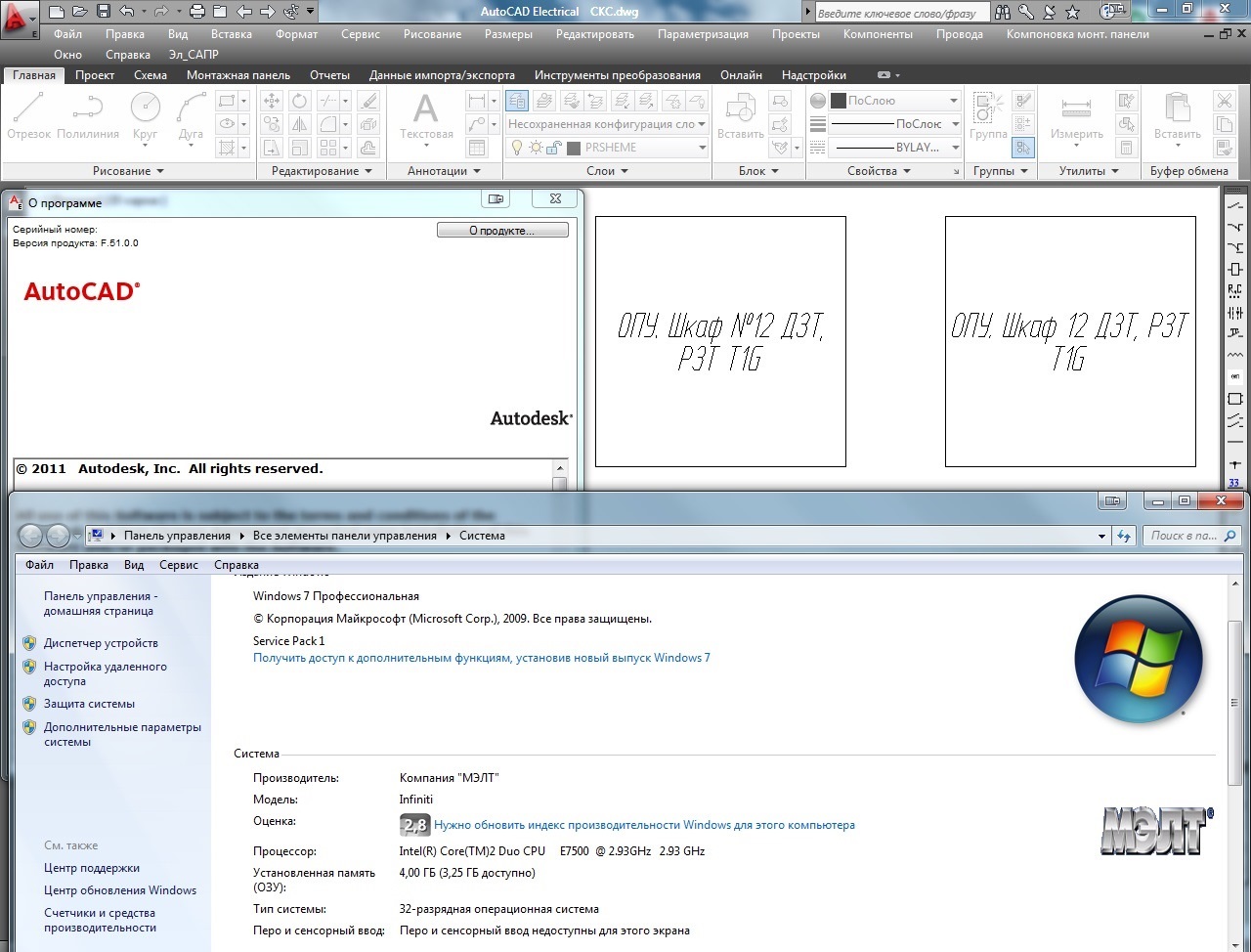Open the Эл_САПР menu

(194, 55)
